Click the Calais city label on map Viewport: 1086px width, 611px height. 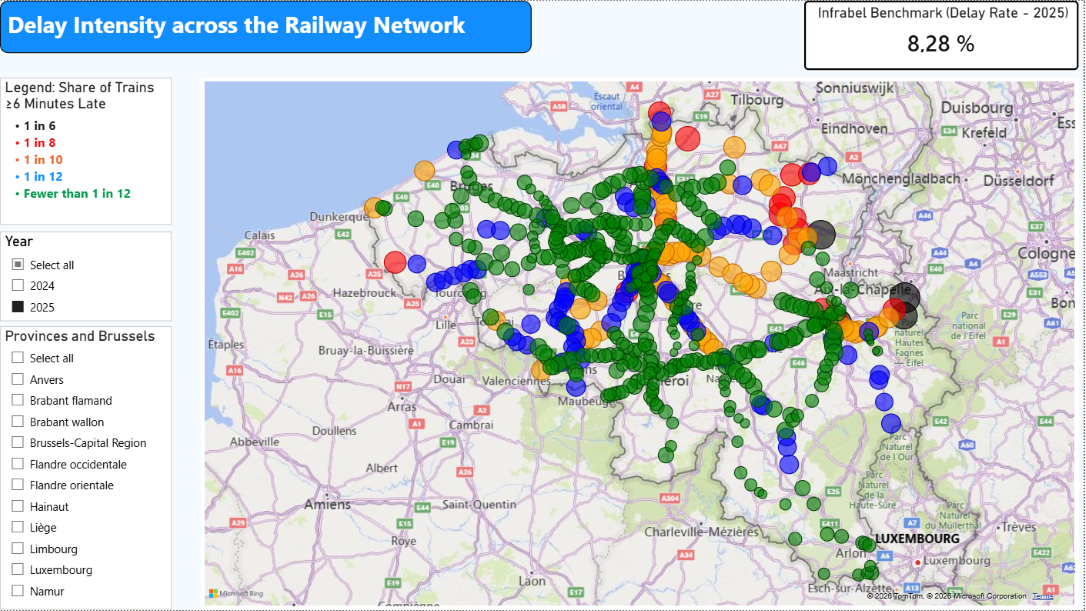coord(260,235)
